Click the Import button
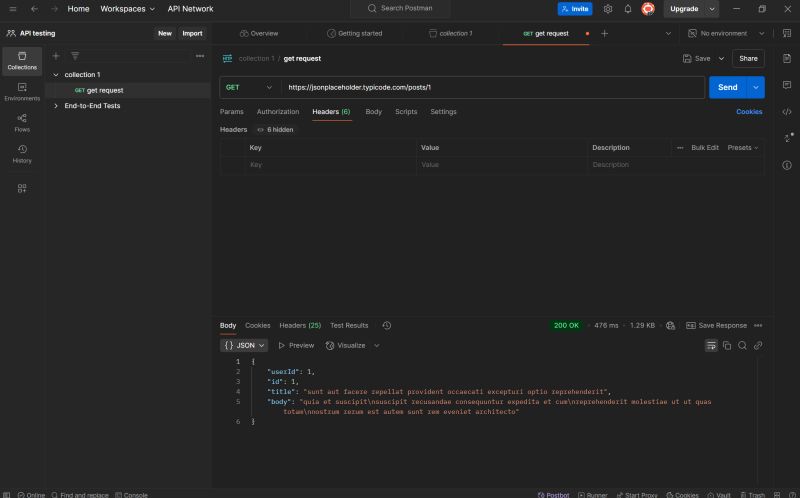 point(192,33)
